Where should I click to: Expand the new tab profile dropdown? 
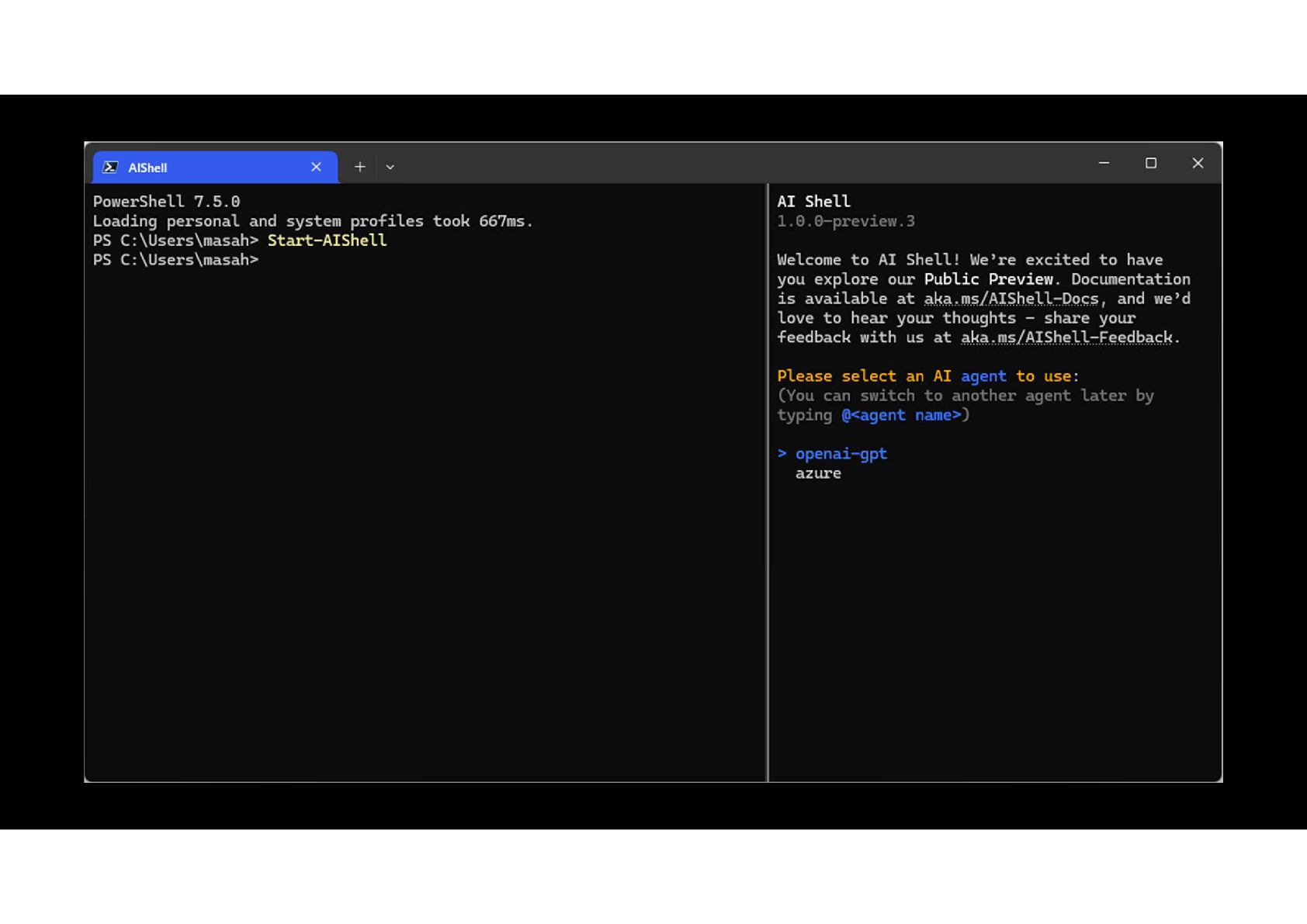(390, 167)
